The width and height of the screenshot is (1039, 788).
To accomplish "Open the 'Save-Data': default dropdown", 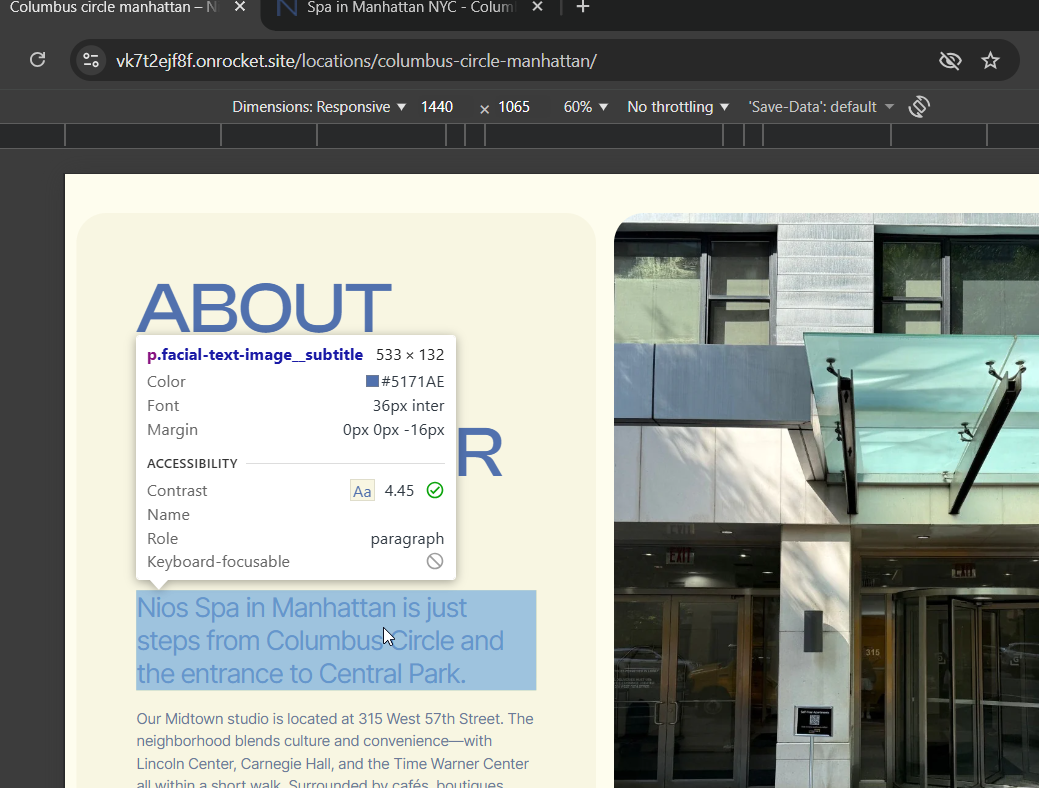I will pyautogui.click(x=820, y=107).
